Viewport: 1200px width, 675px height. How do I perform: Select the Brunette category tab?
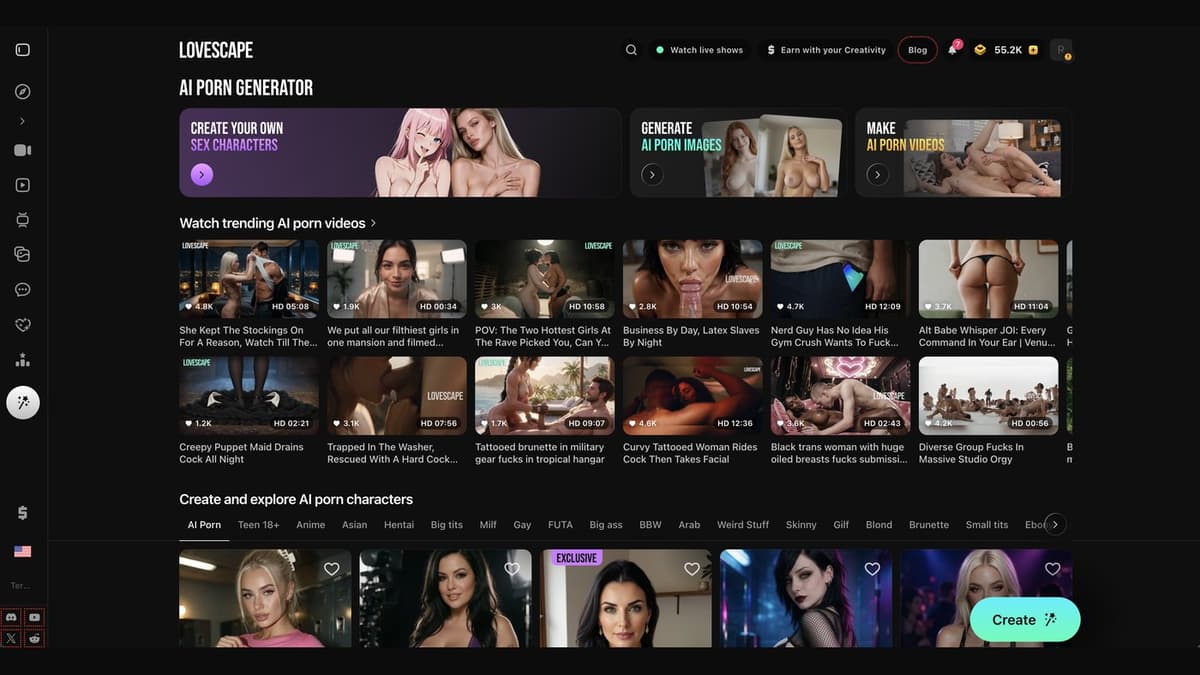929,525
